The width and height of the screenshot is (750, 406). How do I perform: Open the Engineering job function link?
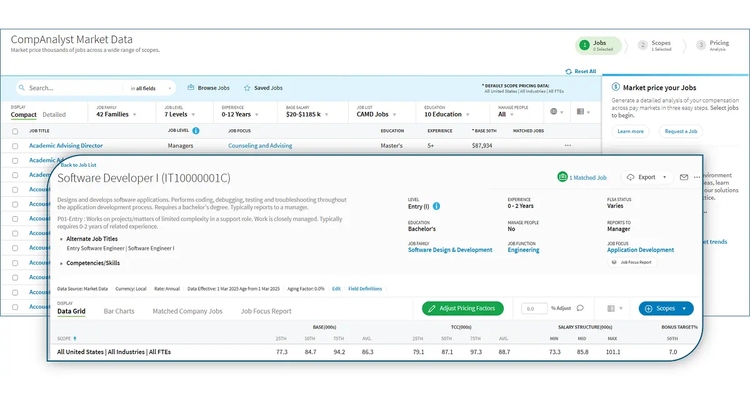[523, 250]
